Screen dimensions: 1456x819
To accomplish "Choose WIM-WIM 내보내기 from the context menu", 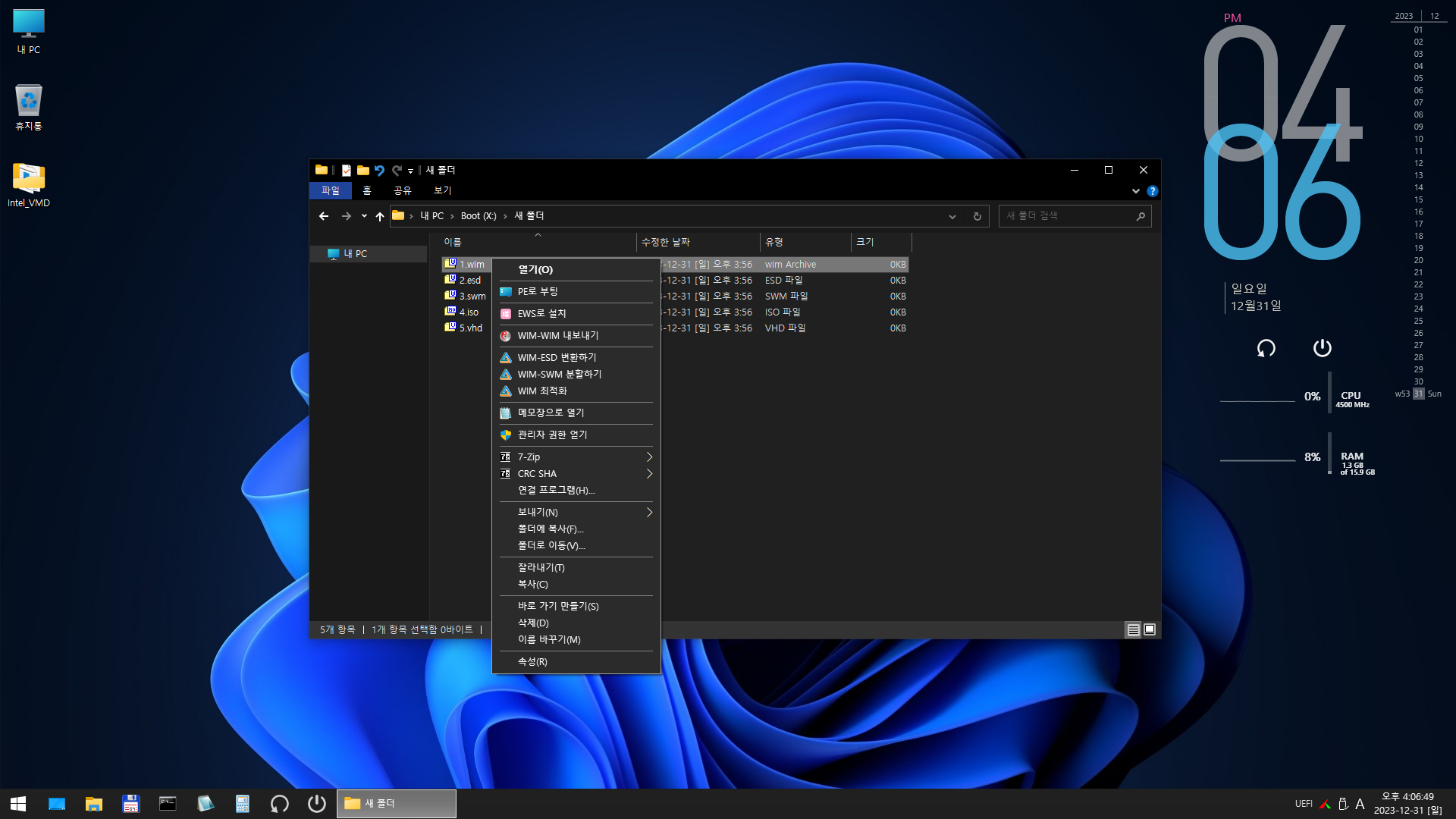I will (576, 336).
